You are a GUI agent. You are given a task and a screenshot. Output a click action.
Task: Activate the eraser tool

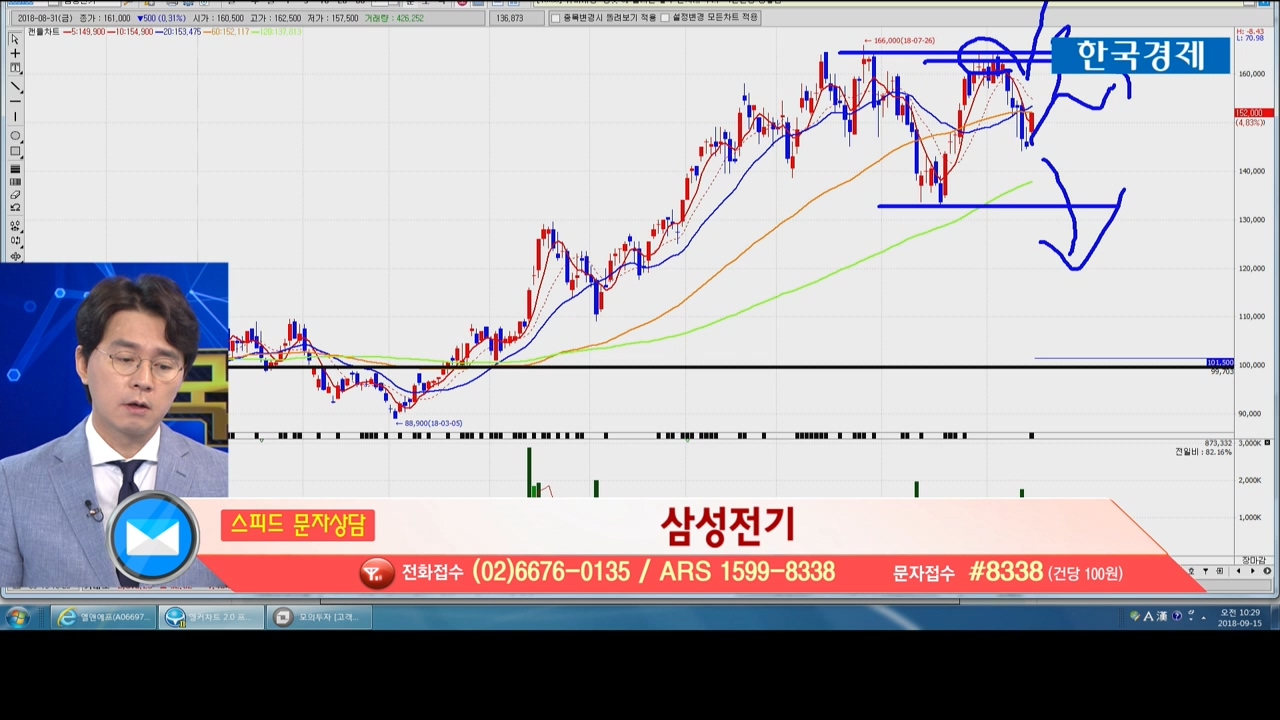tap(15, 195)
